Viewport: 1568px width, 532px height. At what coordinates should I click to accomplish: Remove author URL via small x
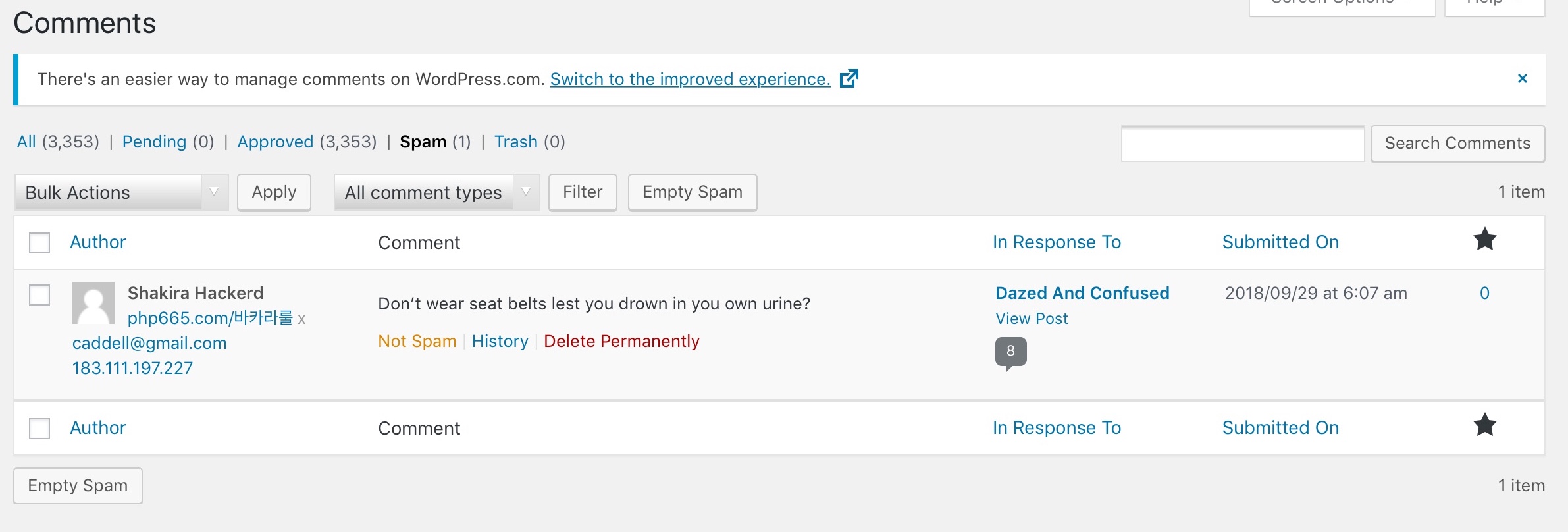tap(301, 319)
